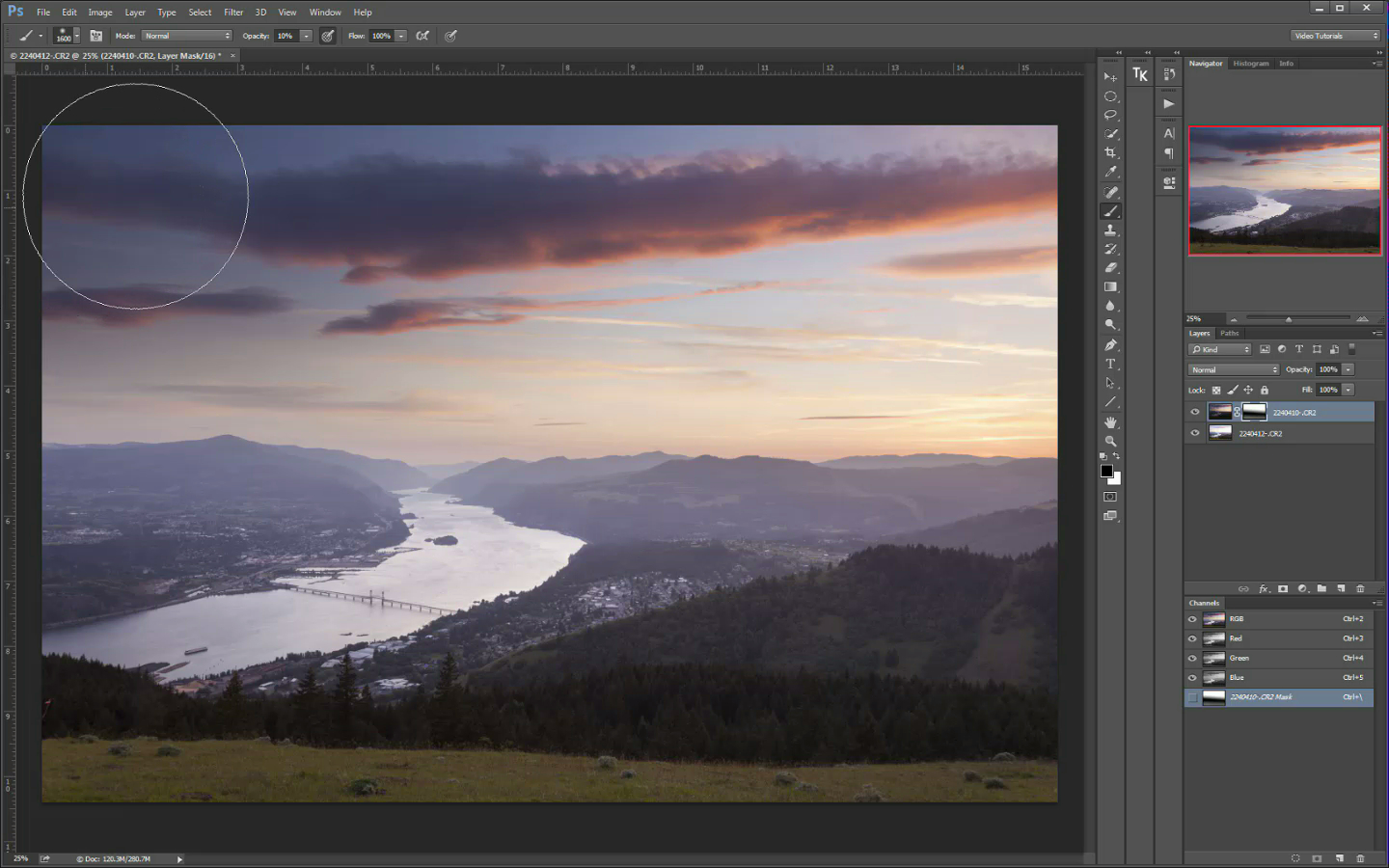Select the Blur tool
This screenshot has height=868, width=1389.
(1110, 307)
